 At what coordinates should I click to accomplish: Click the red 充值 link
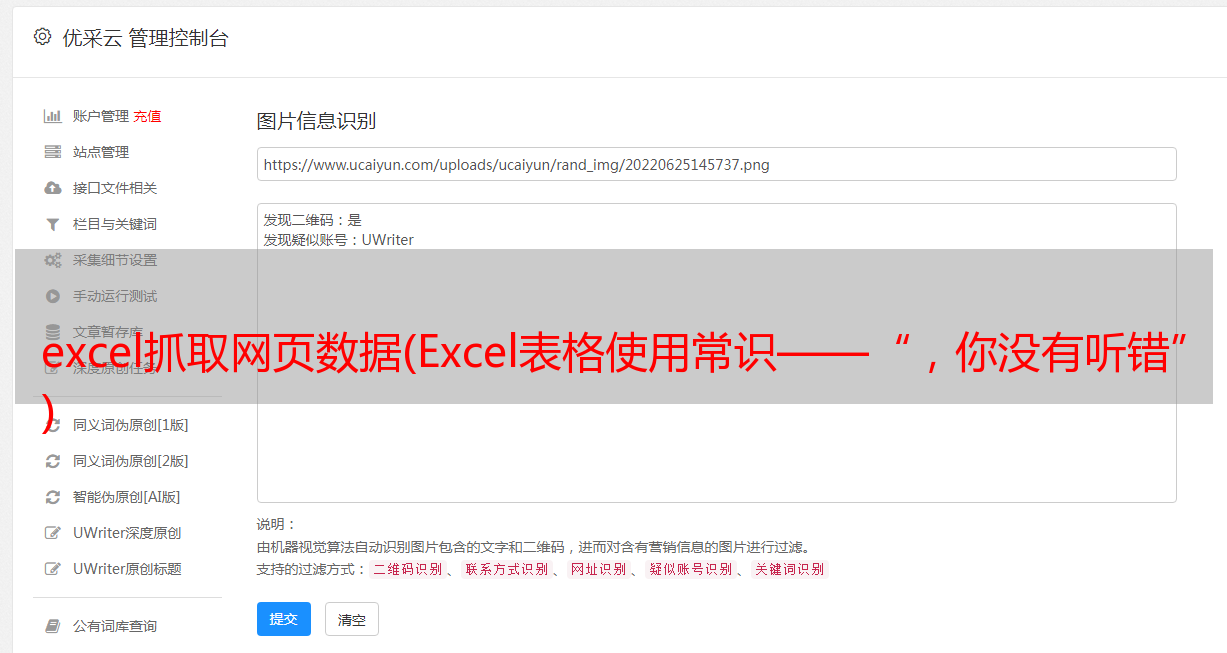point(147,116)
